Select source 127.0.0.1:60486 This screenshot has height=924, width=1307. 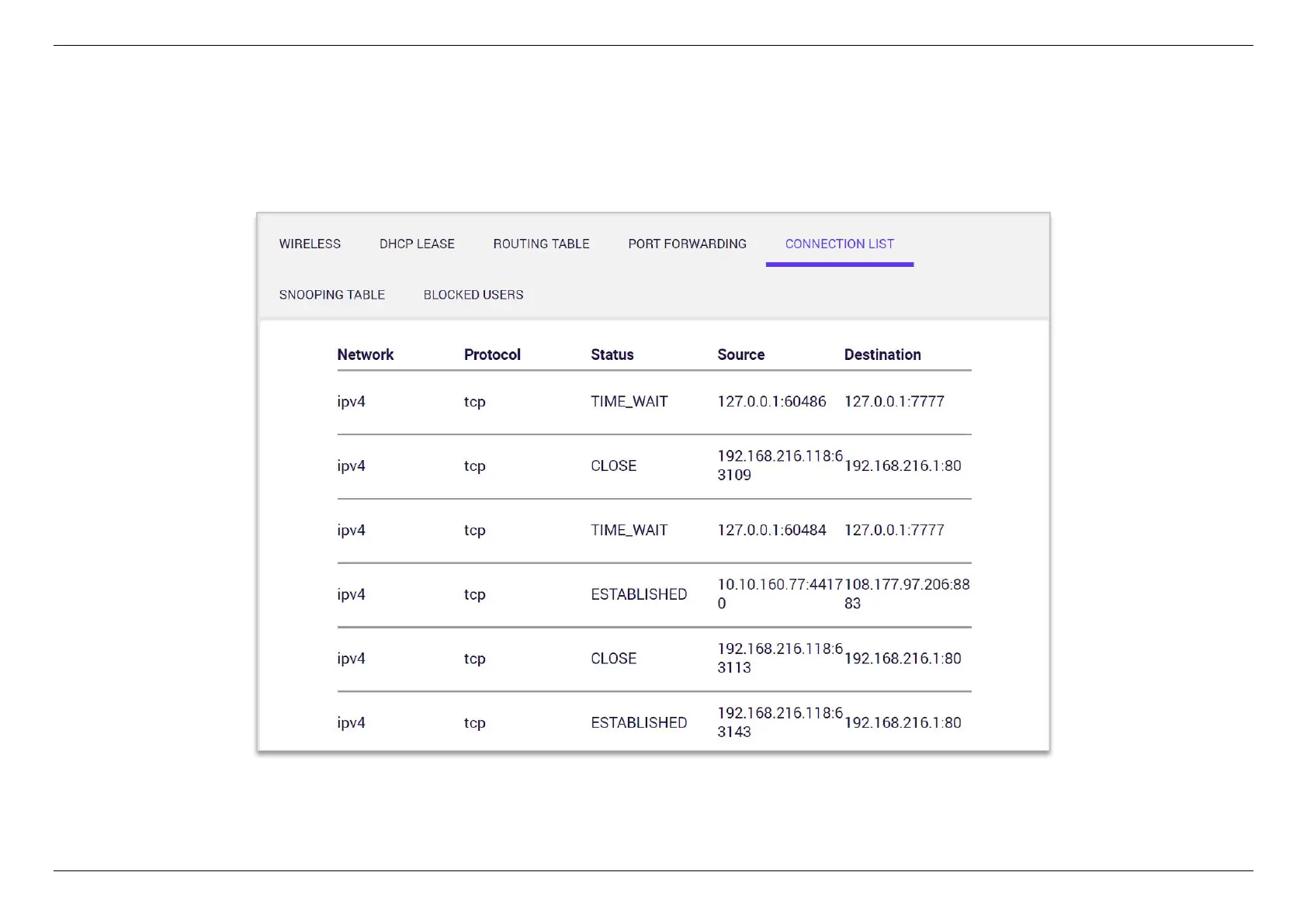771,401
